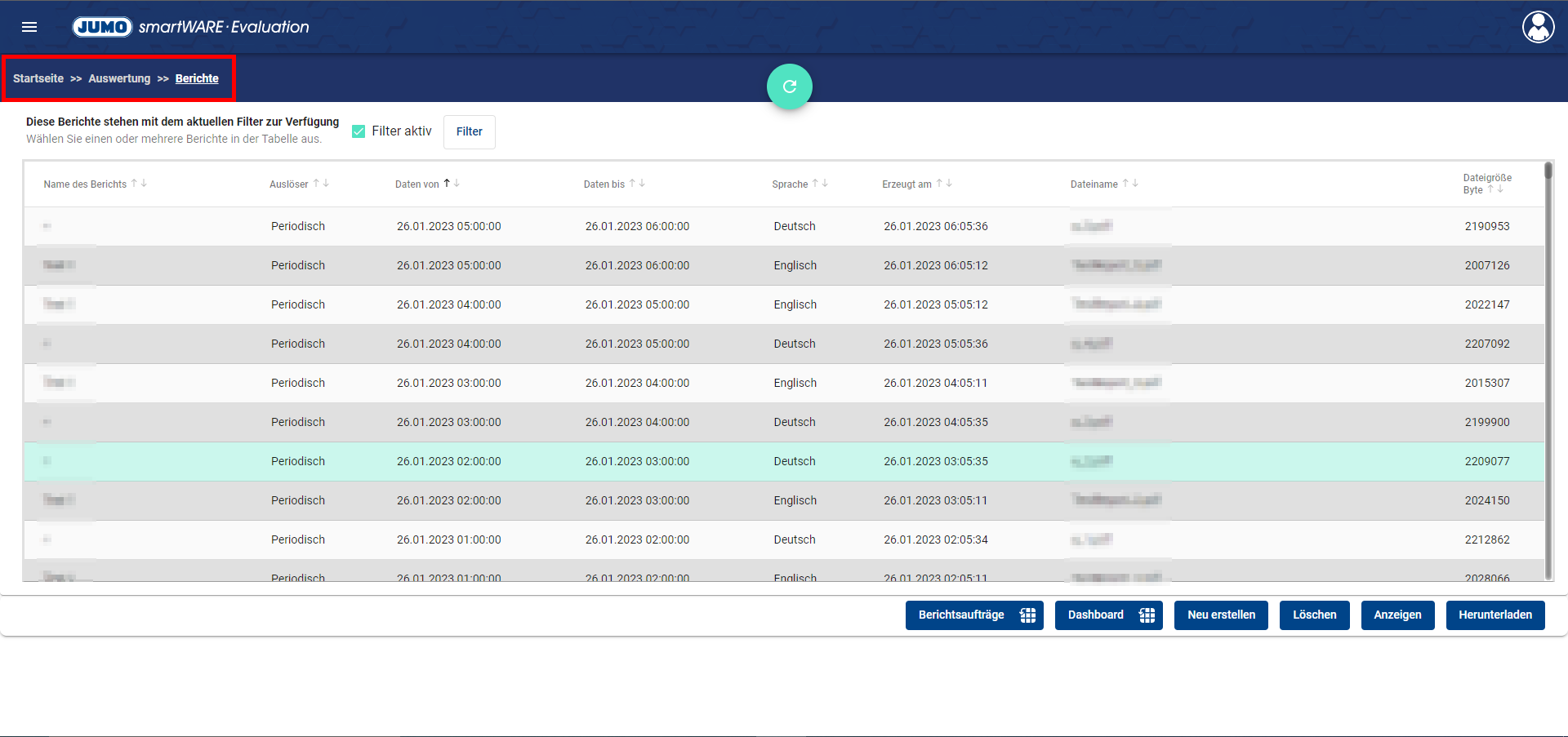
Task: Sort Auslöser column ascending with the up arrow
Action: click(x=316, y=184)
